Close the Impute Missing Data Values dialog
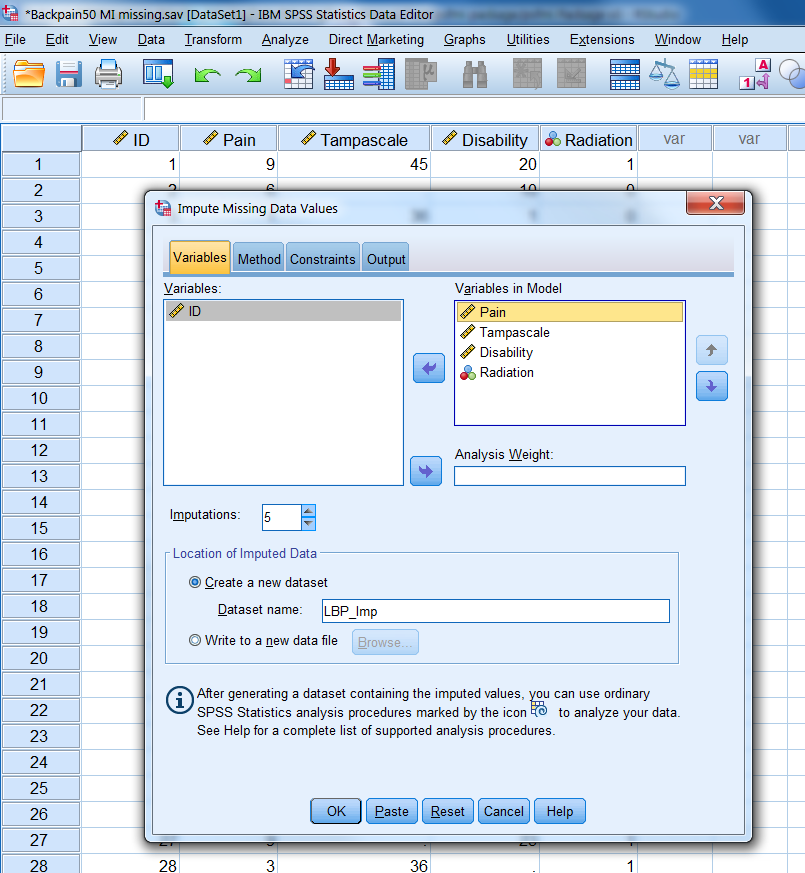The image size is (805, 873). pyautogui.click(x=715, y=203)
